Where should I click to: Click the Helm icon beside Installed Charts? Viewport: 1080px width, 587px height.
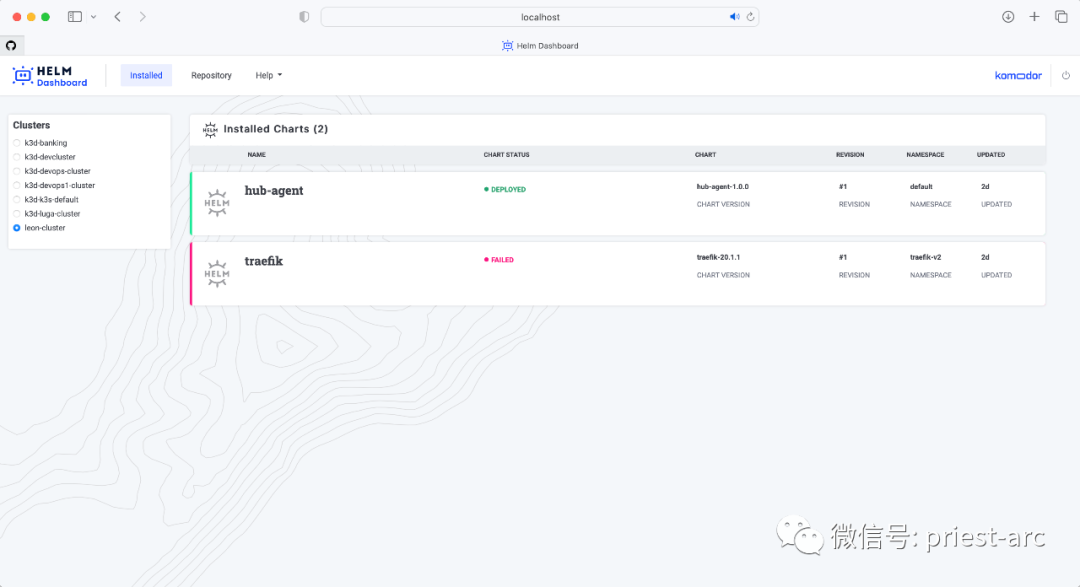(x=210, y=130)
